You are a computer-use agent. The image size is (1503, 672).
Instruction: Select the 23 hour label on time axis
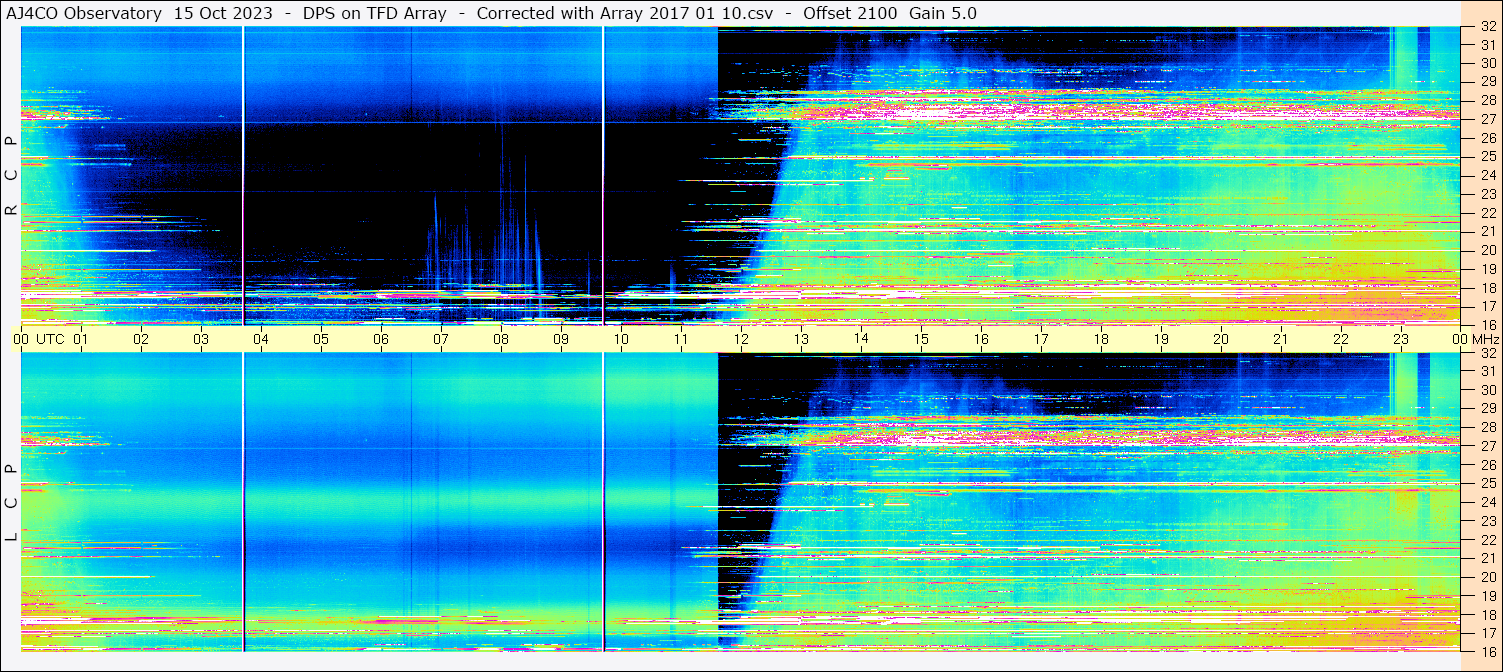coord(1400,339)
